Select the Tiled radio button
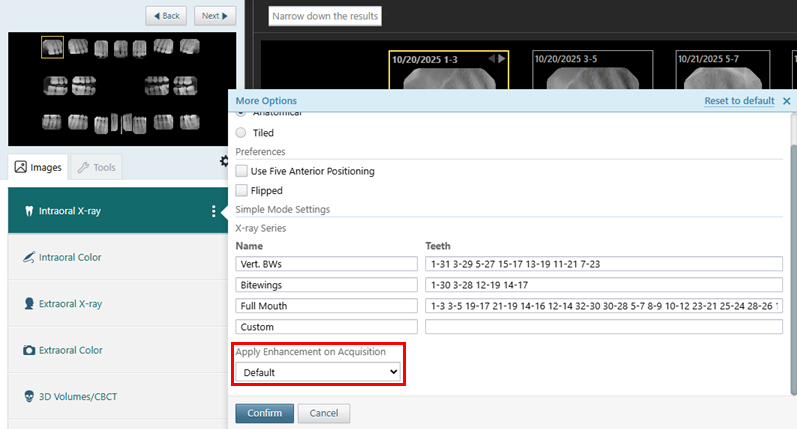The width and height of the screenshot is (797, 429). click(241, 132)
